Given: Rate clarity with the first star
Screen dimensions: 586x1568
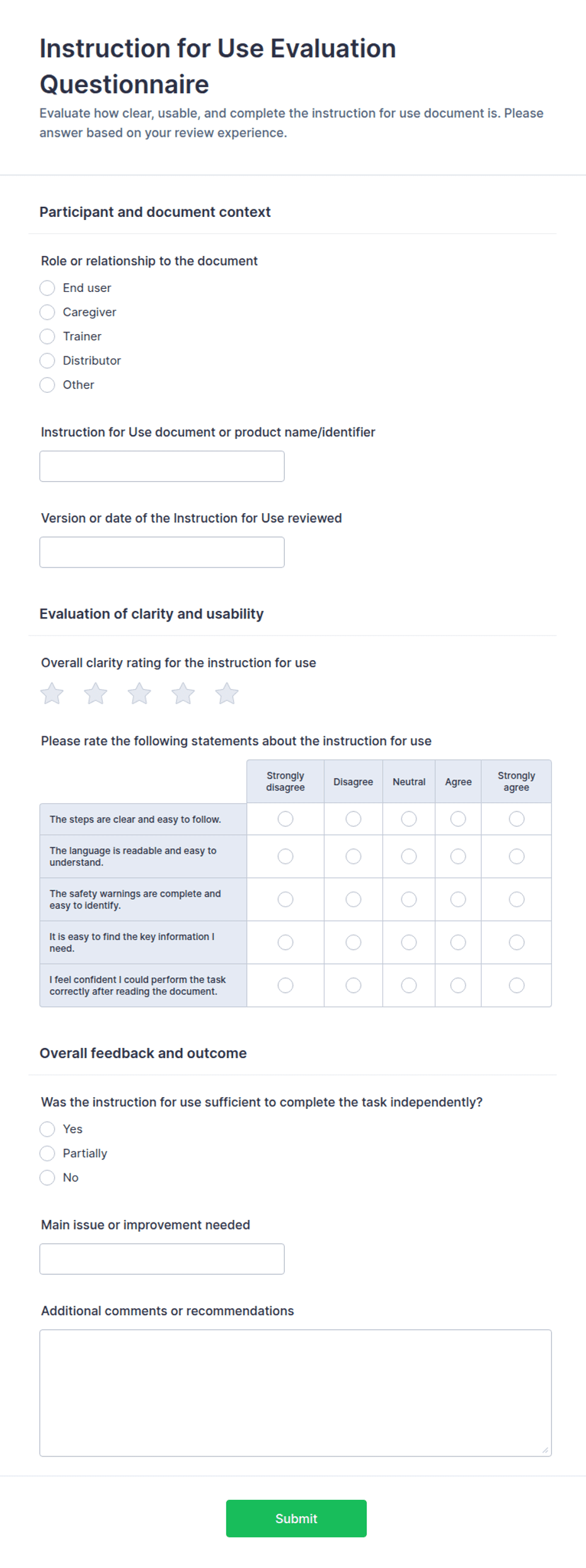Looking at the screenshot, I should 52,694.
